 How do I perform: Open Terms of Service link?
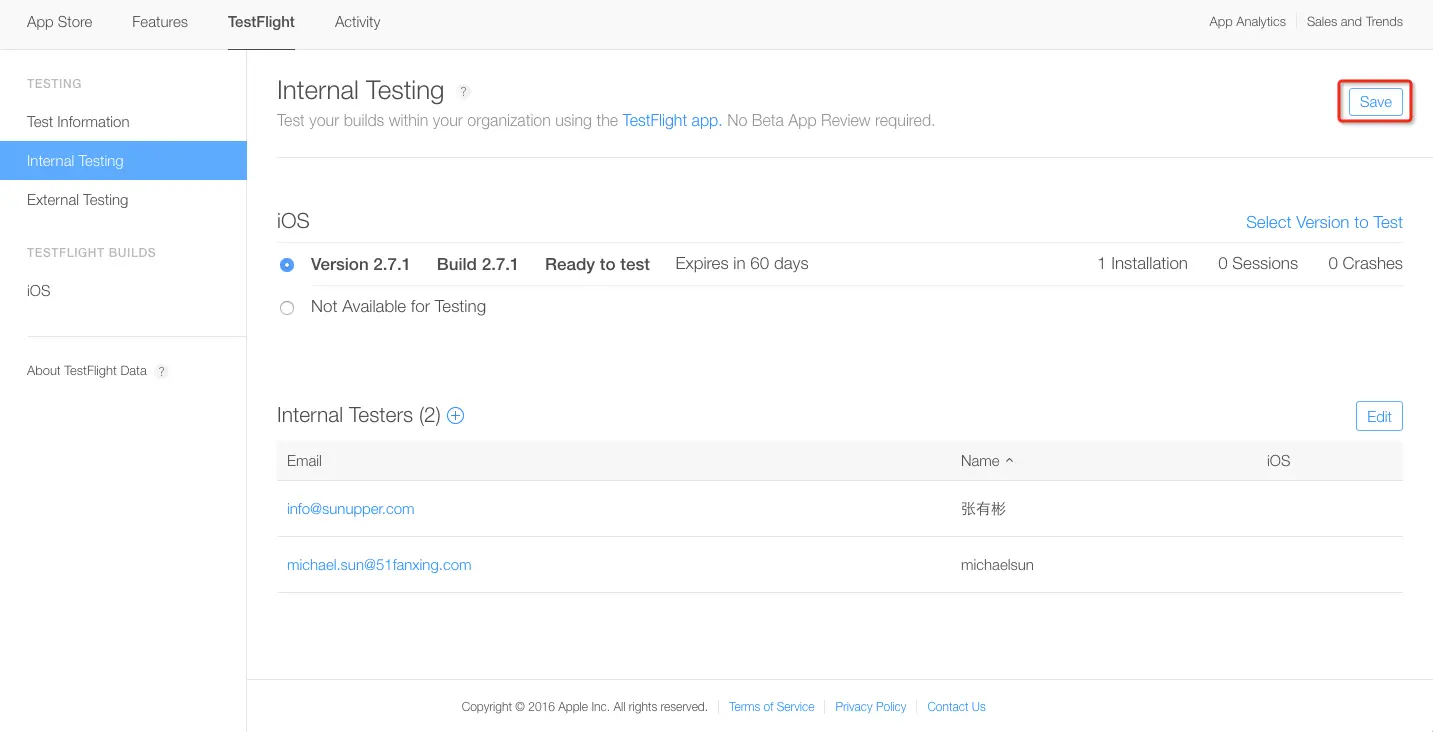[771, 707]
